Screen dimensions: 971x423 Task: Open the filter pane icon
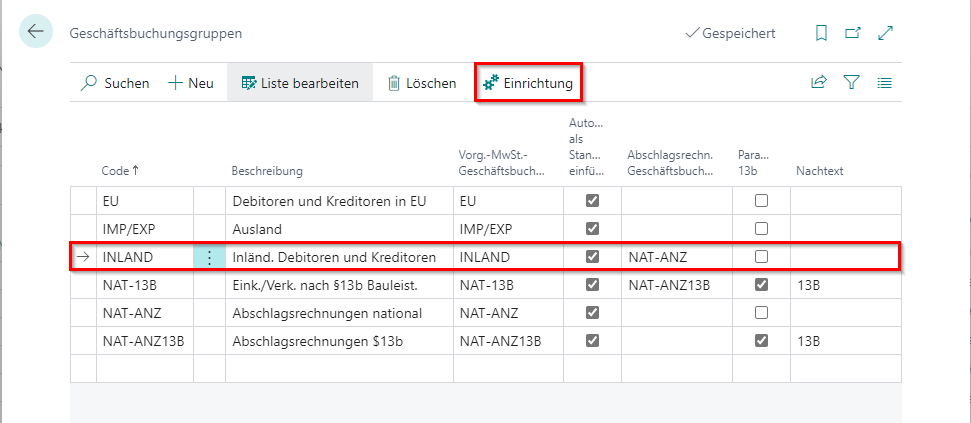[x=852, y=83]
